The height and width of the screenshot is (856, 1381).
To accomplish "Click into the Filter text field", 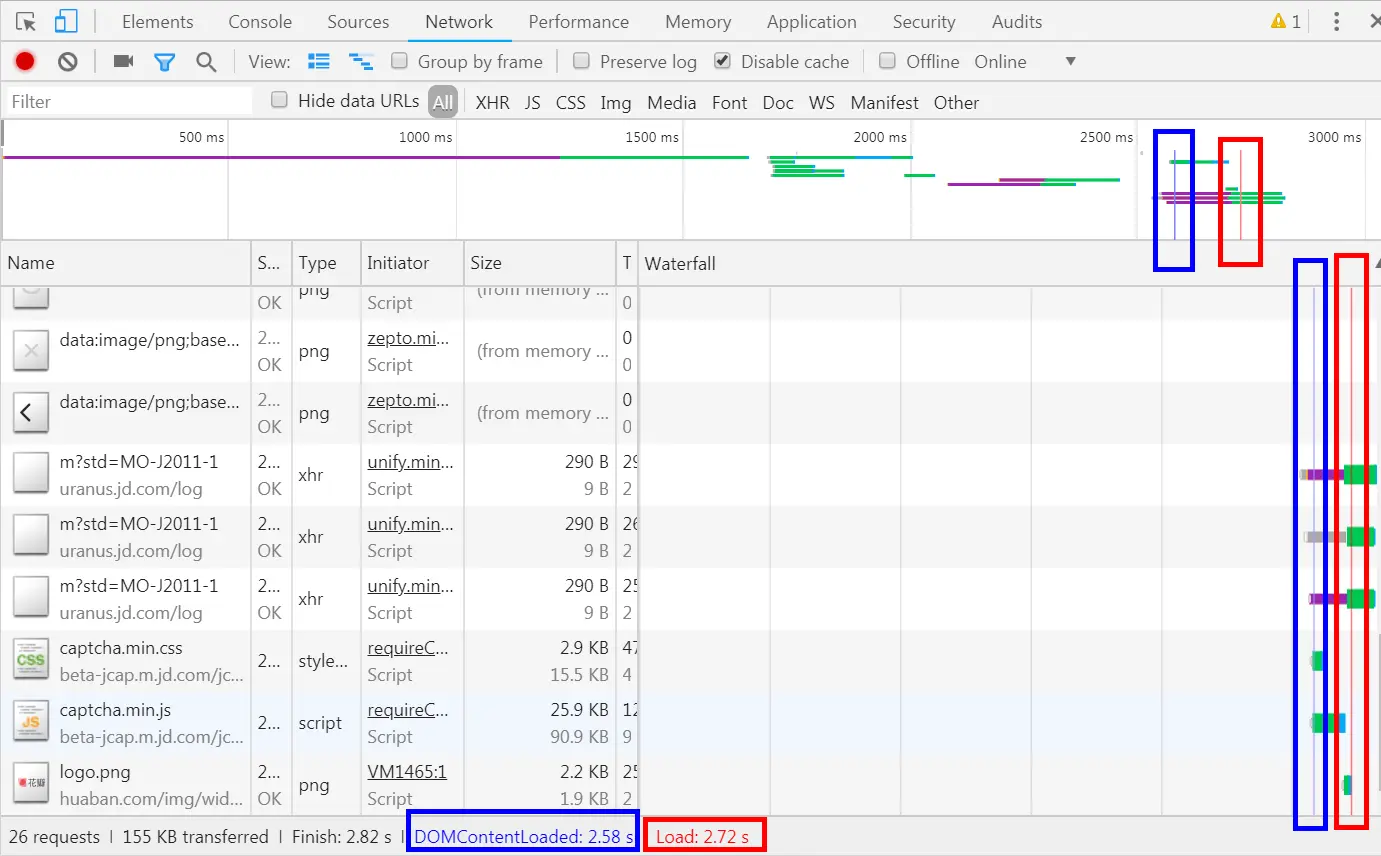I will click(x=130, y=101).
